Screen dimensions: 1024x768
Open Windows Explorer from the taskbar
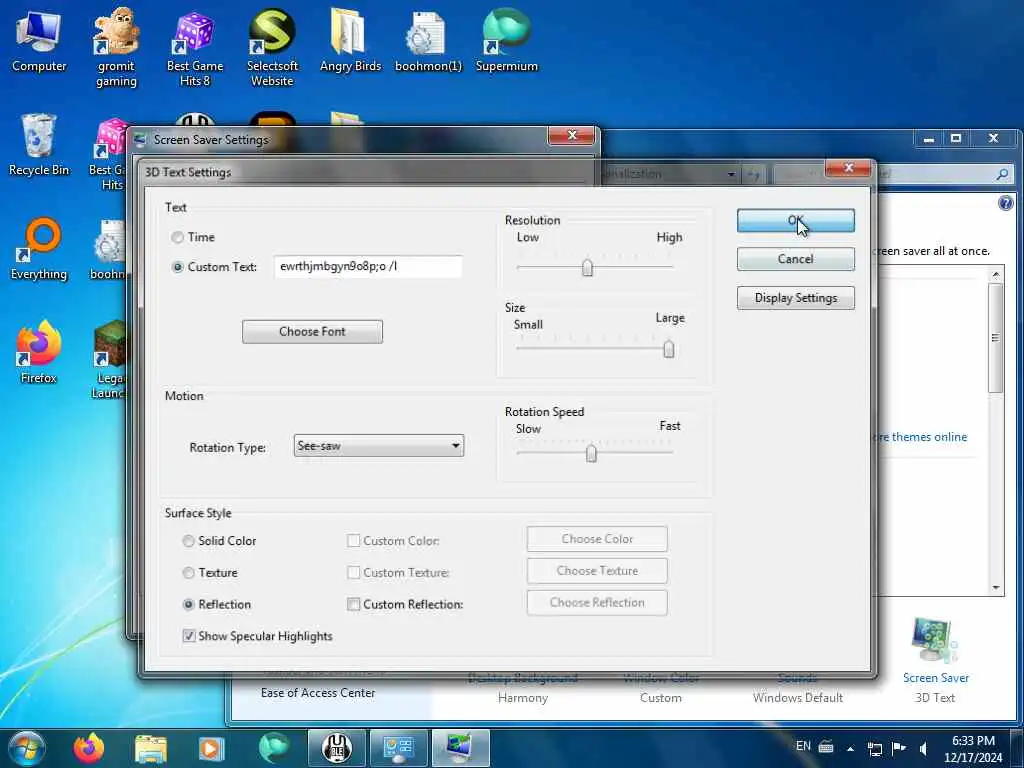[x=150, y=748]
